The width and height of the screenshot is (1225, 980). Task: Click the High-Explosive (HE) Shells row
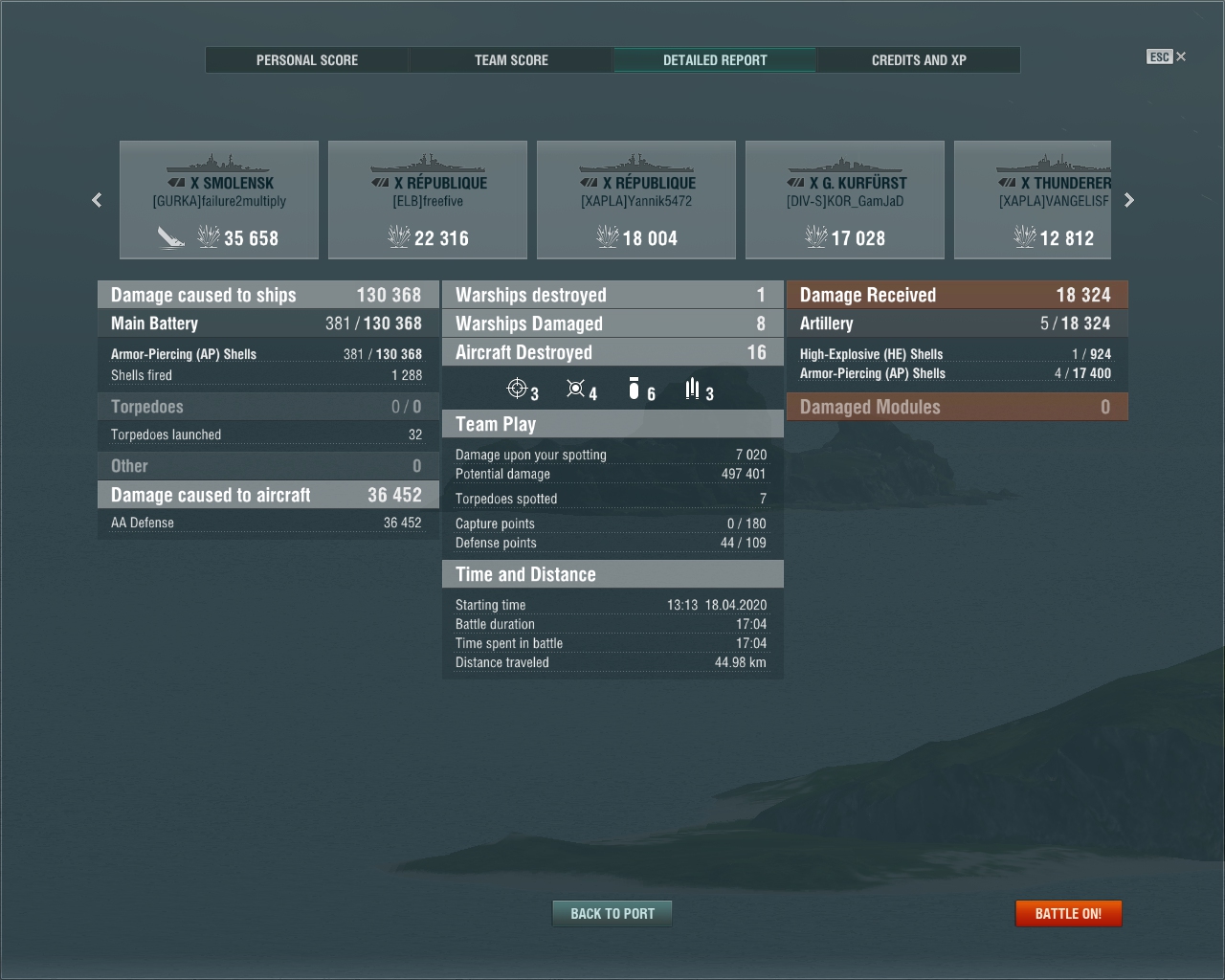[957, 354]
